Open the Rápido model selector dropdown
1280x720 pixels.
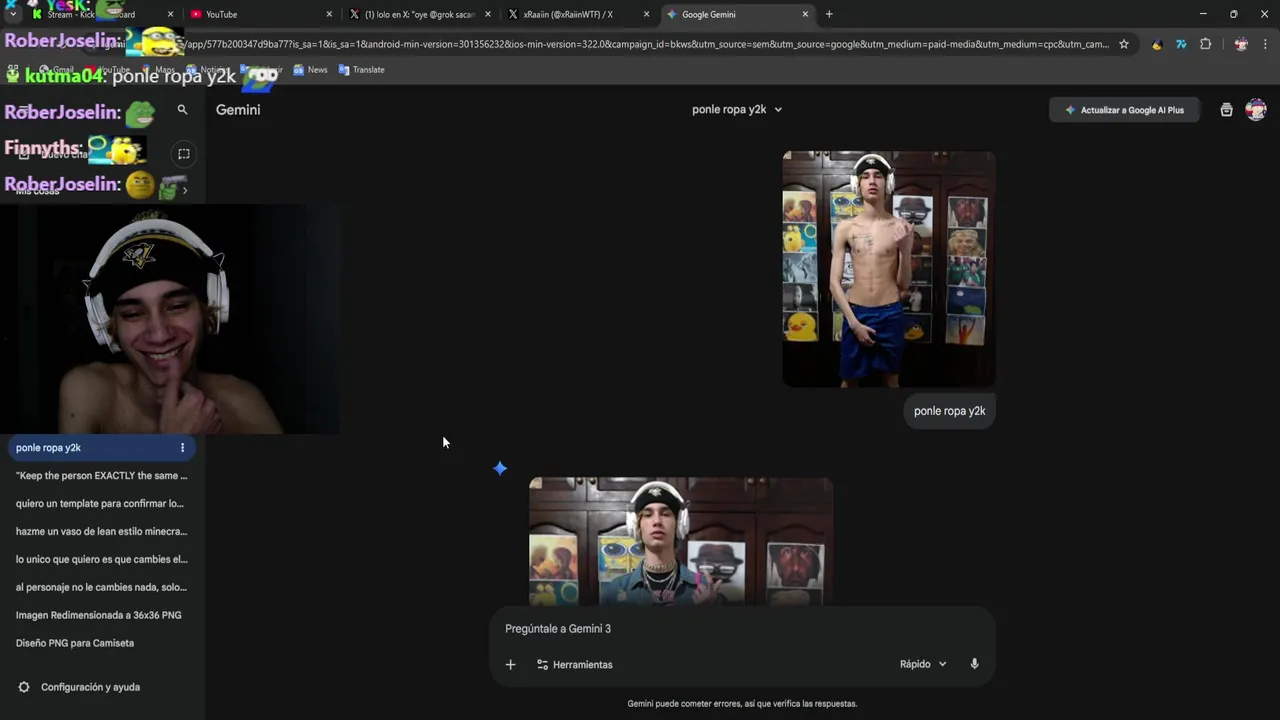(922, 664)
